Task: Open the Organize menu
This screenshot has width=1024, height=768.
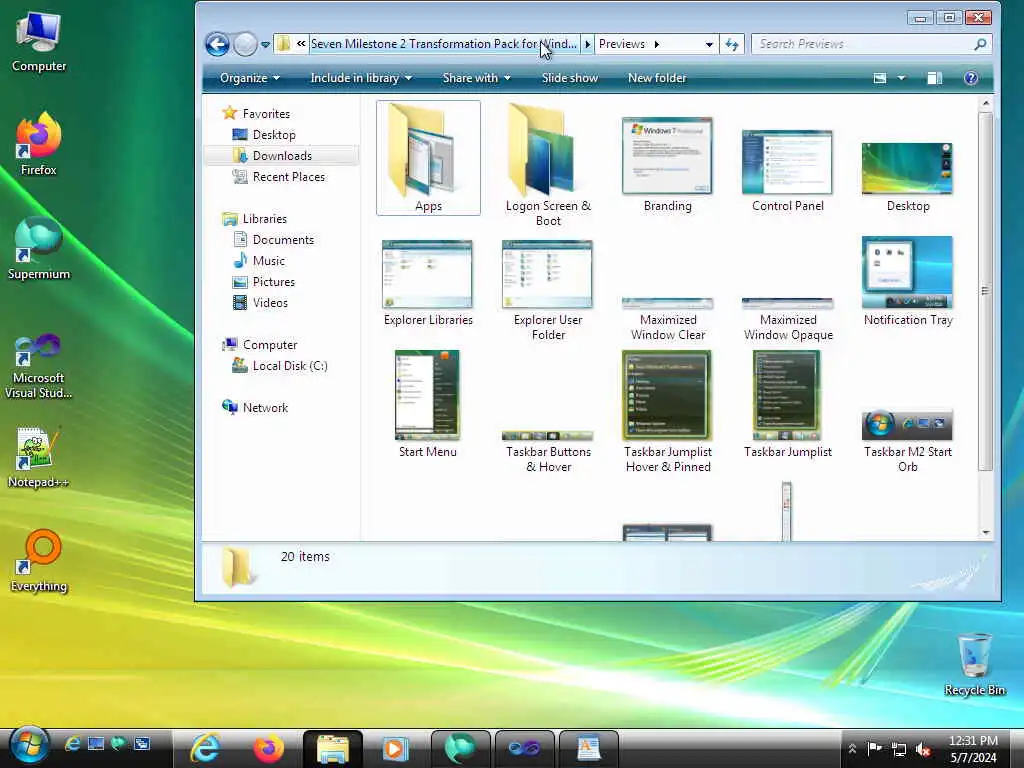Action: click(x=249, y=78)
